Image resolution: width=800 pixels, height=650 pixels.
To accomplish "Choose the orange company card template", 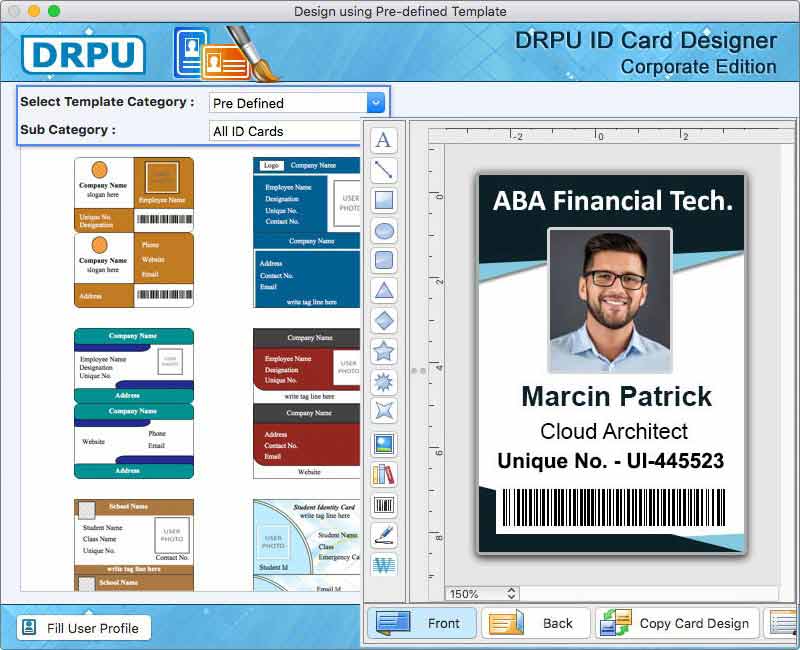I will (x=134, y=232).
